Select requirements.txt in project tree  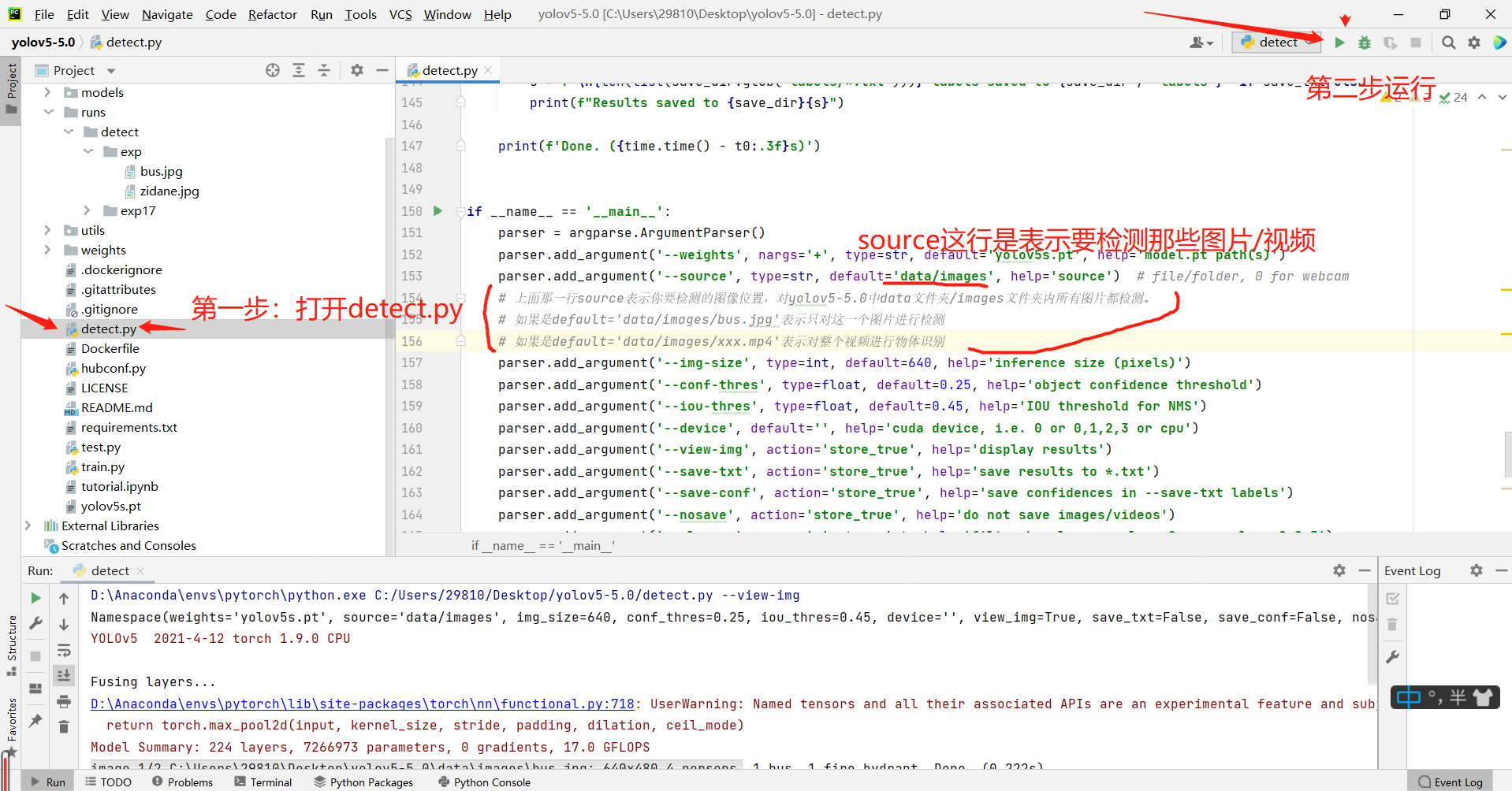129,427
